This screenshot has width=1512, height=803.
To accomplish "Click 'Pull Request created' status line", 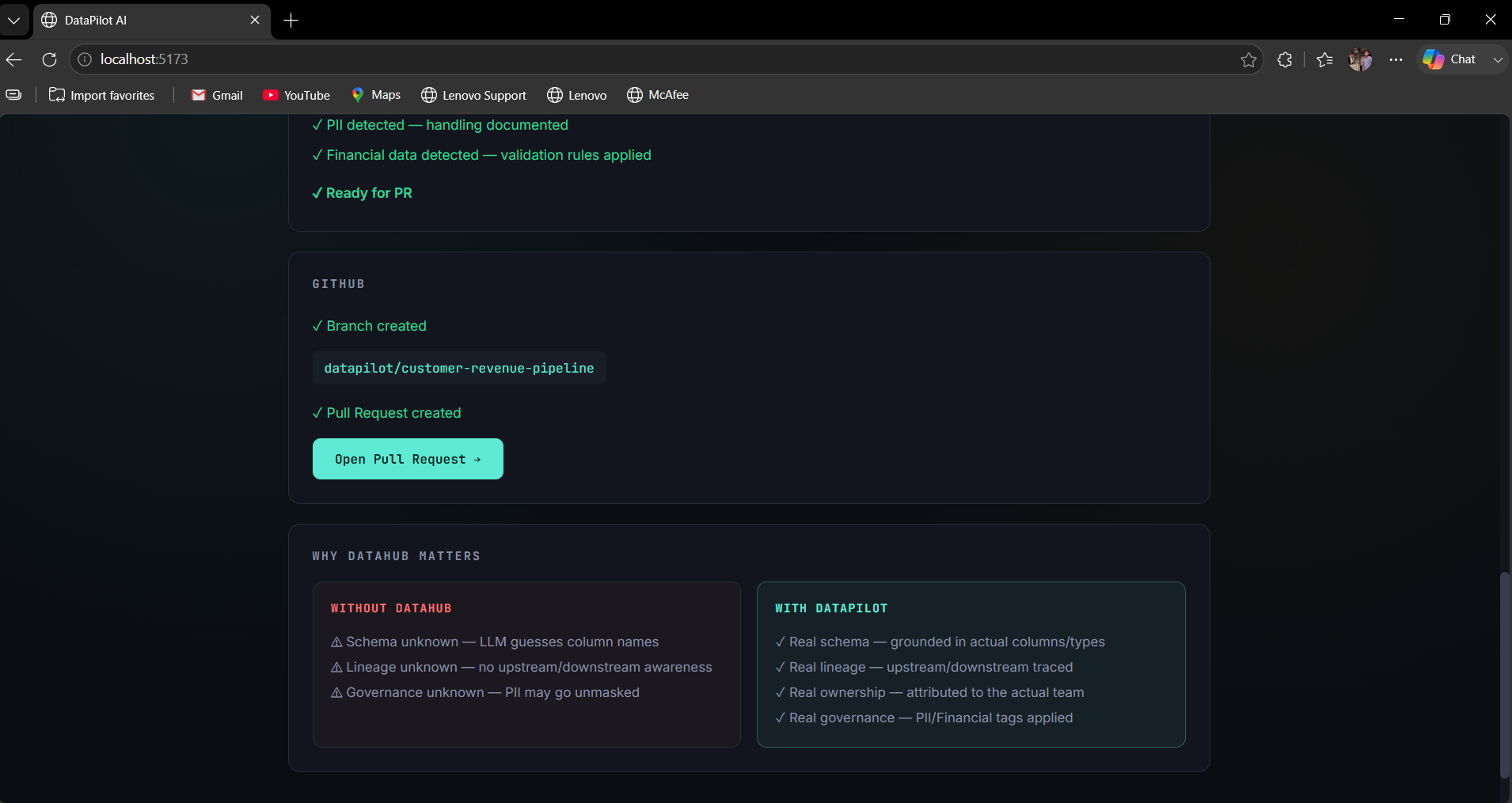I will (x=386, y=413).
